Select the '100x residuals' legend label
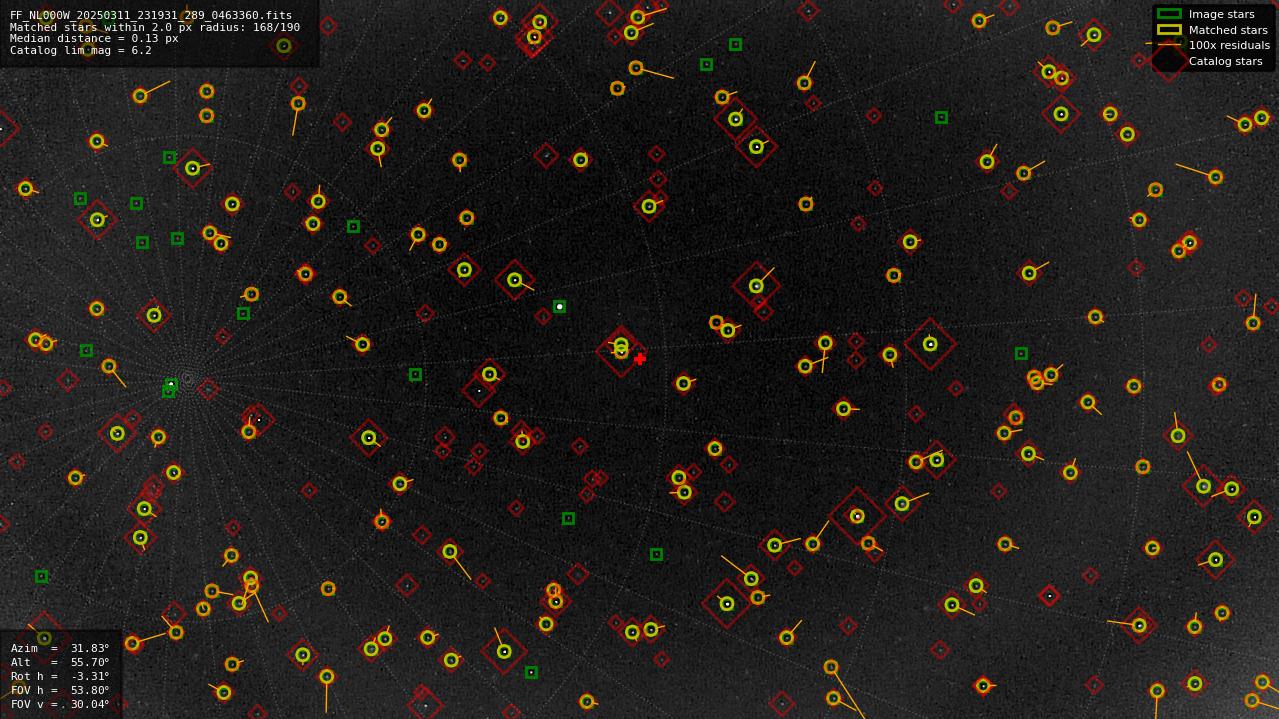1279x719 pixels. (x=1229, y=45)
